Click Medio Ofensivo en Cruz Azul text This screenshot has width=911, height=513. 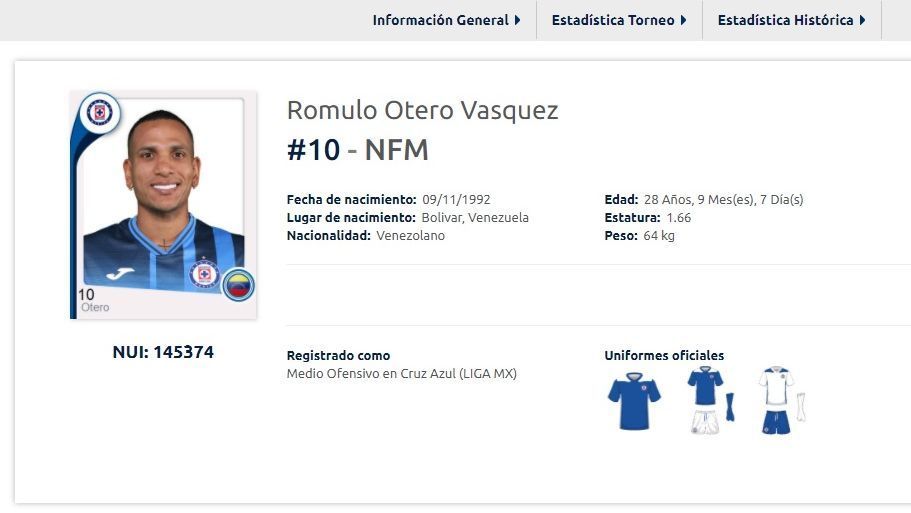pos(401,374)
